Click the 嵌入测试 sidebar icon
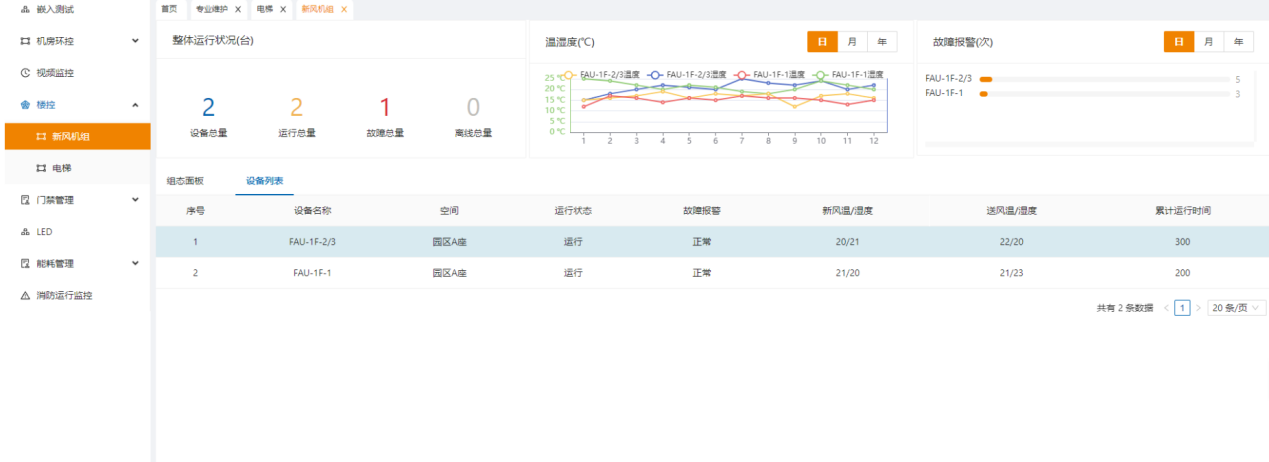 [x=25, y=9]
